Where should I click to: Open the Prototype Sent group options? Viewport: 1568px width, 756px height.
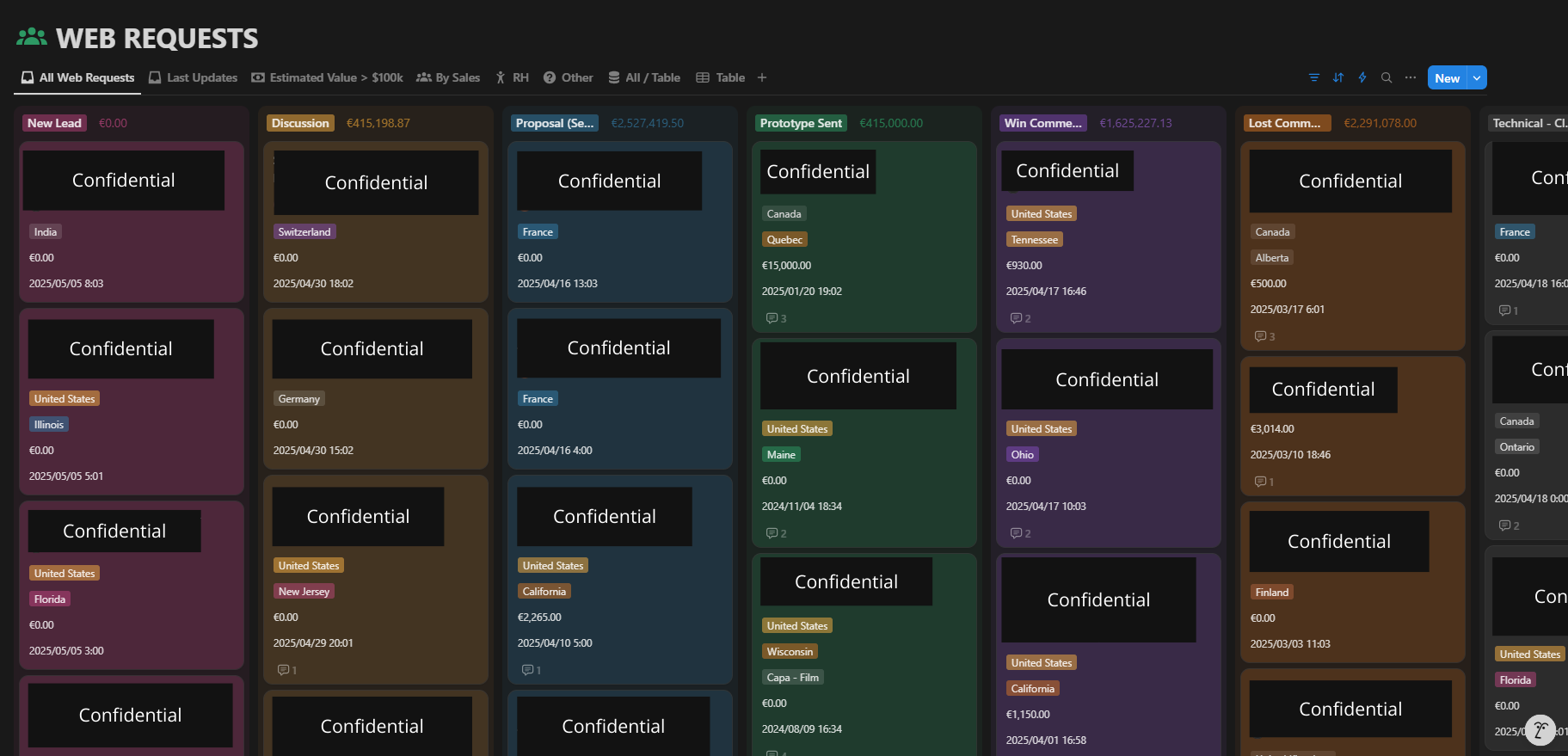pos(802,123)
